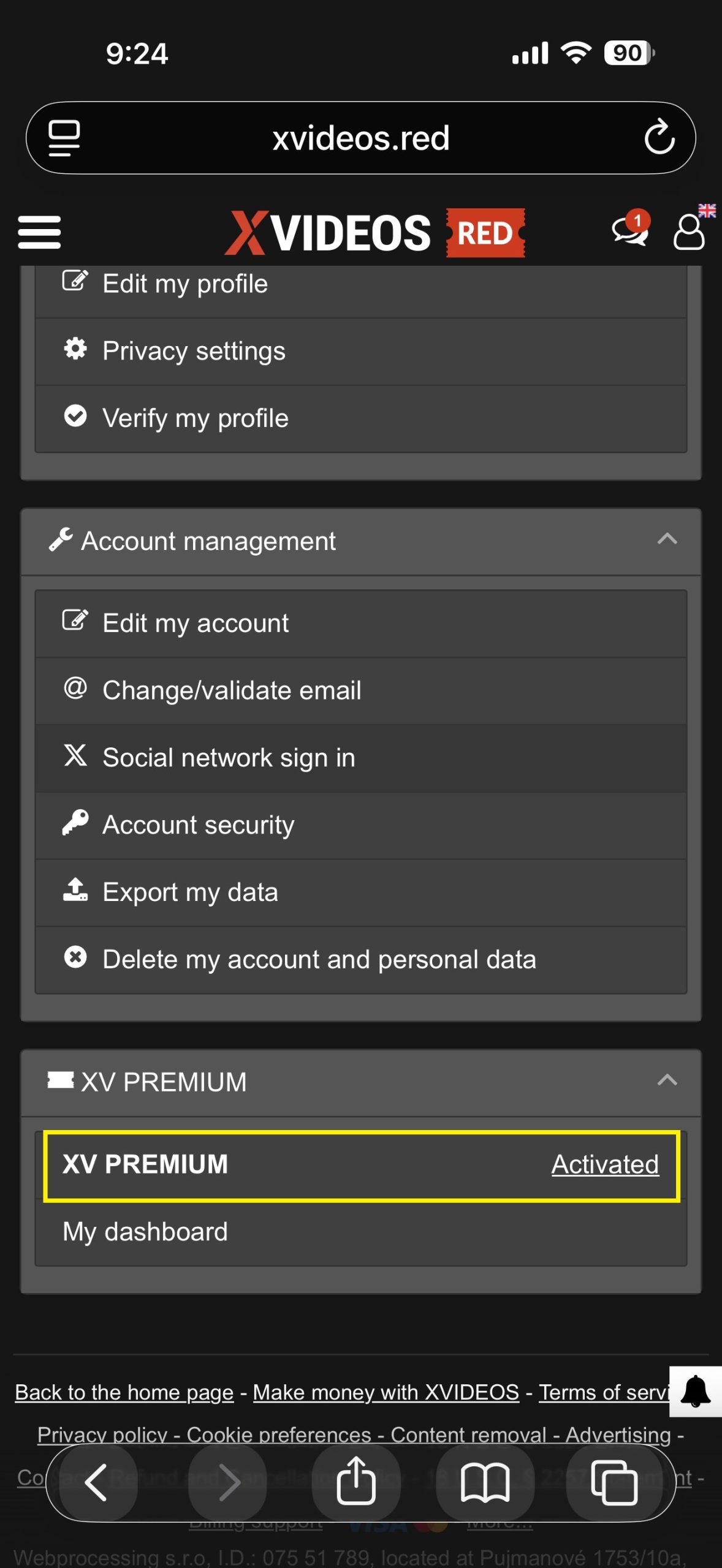Open Change/validate email

point(360,691)
